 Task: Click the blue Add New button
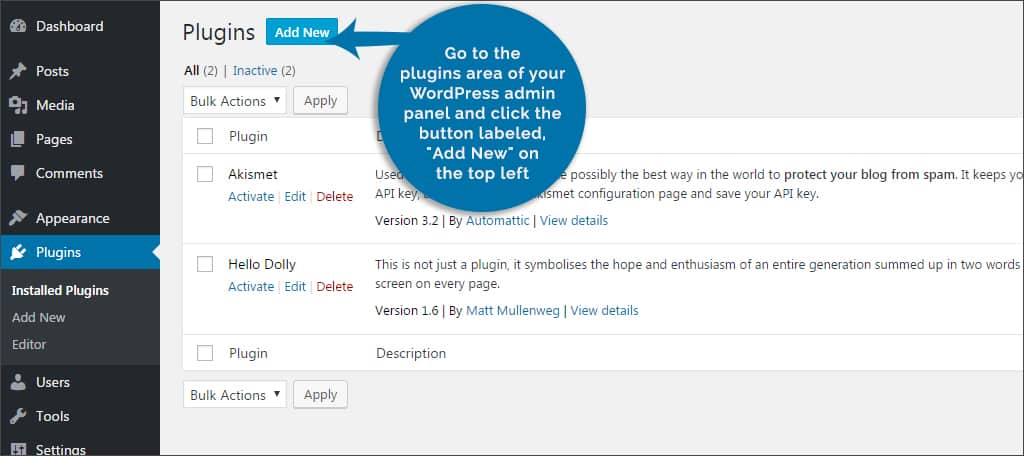[x=302, y=32]
